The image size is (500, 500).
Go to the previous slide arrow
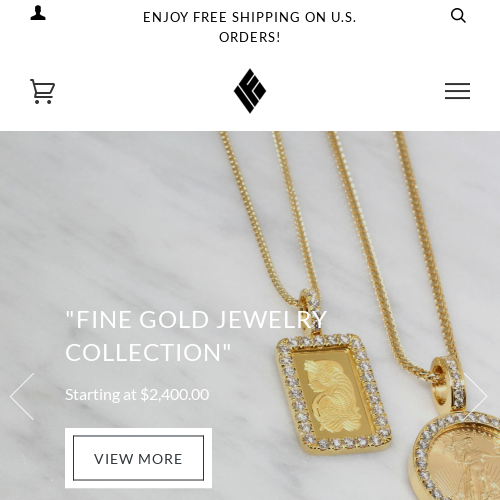[22, 396]
